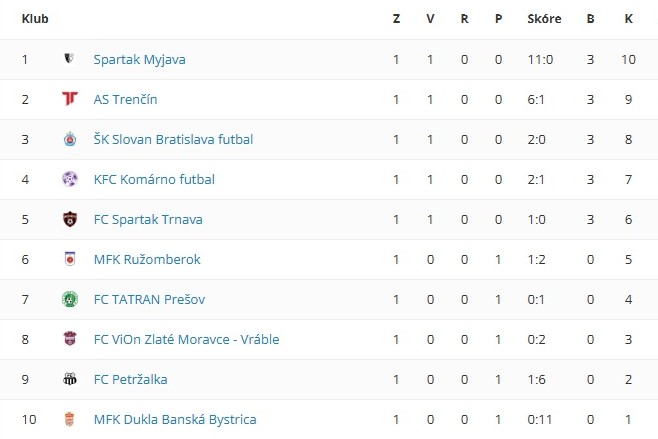The width and height of the screenshot is (658, 439).
Task: Click the AS Trenčín red logo icon
Action: tap(70, 99)
